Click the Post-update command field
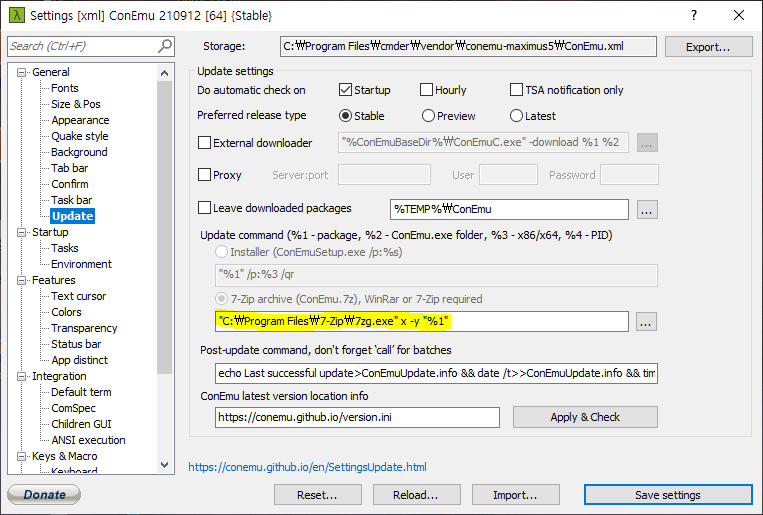 [436, 373]
